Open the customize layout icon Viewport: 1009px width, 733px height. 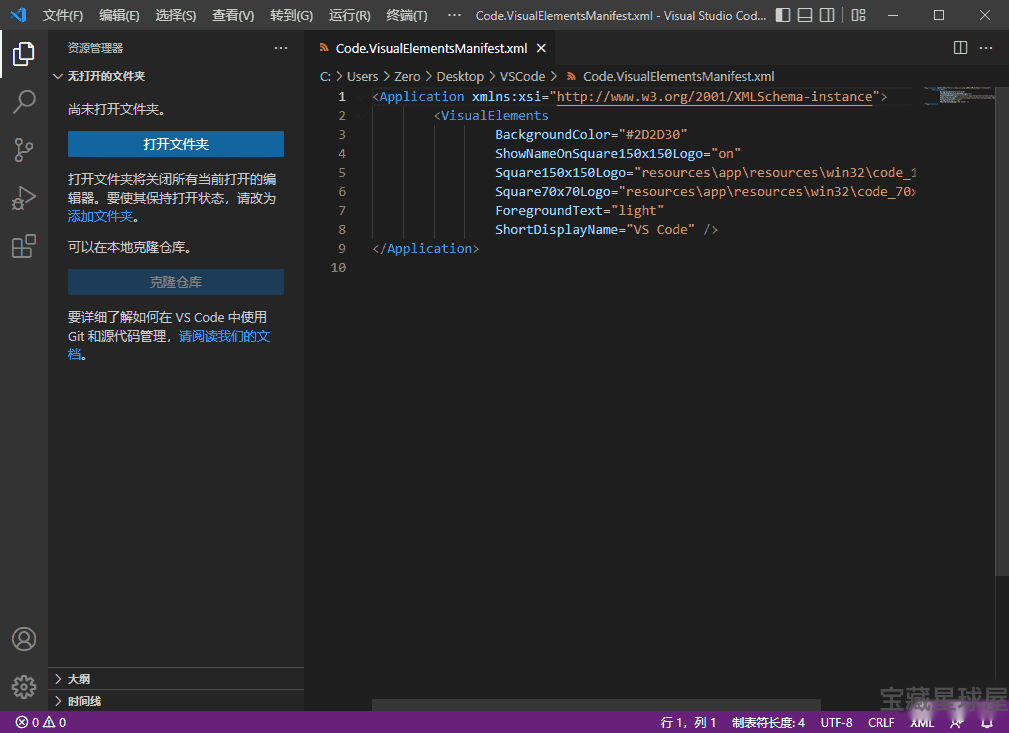(858, 15)
